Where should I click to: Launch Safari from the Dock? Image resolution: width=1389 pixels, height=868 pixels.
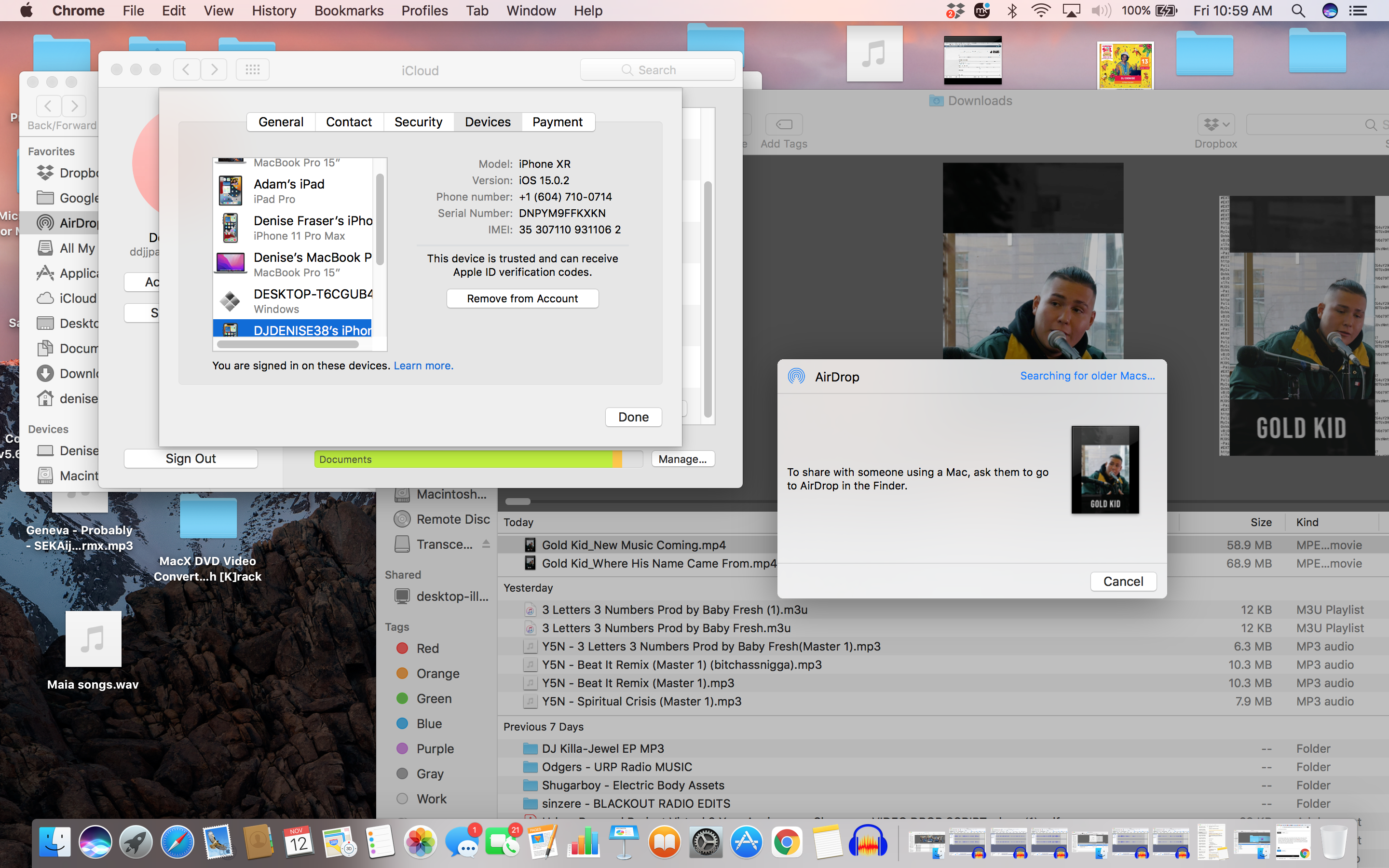tap(177, 842)
